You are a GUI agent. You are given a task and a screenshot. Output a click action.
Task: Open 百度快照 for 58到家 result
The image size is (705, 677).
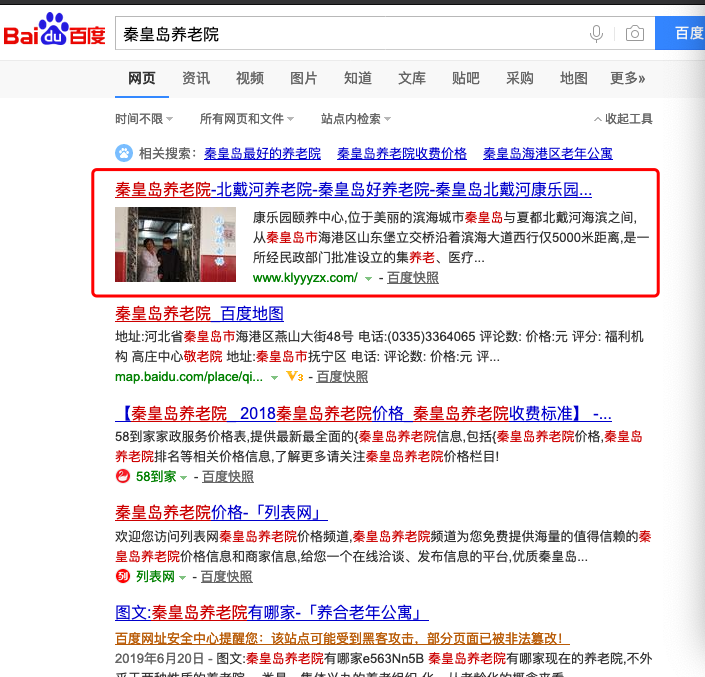(x=228, y=477)
